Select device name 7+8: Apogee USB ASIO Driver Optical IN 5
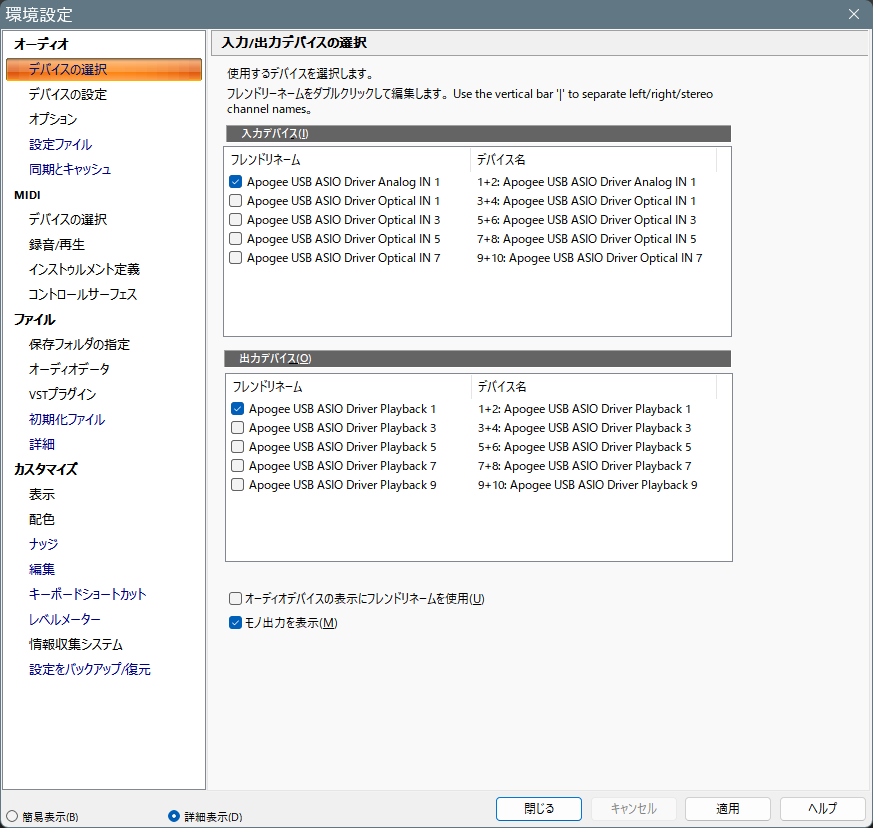This screenshot has width=873, height=828. pyautogui.click(x=586, y=238)
